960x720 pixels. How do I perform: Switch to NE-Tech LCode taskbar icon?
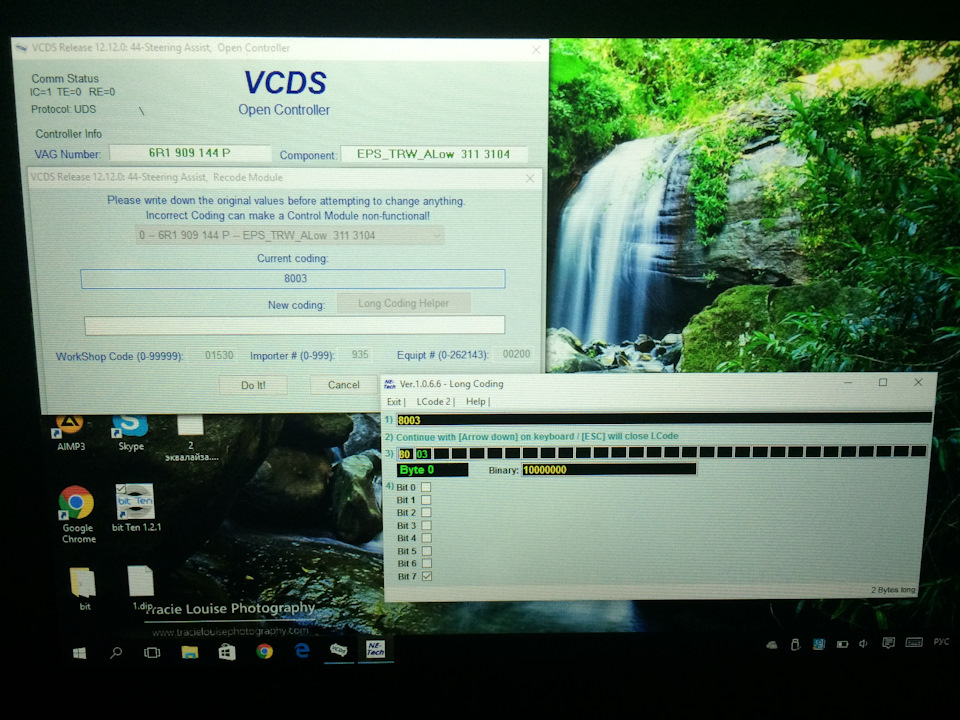[x=375, y=649]
